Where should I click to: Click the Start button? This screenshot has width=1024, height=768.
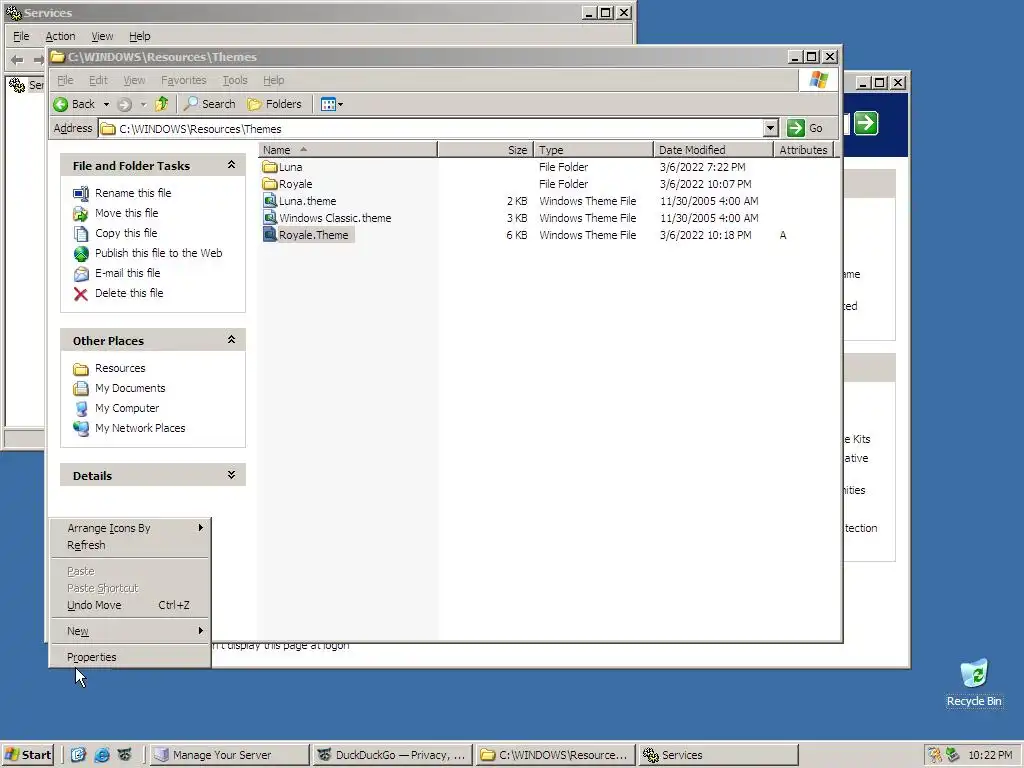27,755
